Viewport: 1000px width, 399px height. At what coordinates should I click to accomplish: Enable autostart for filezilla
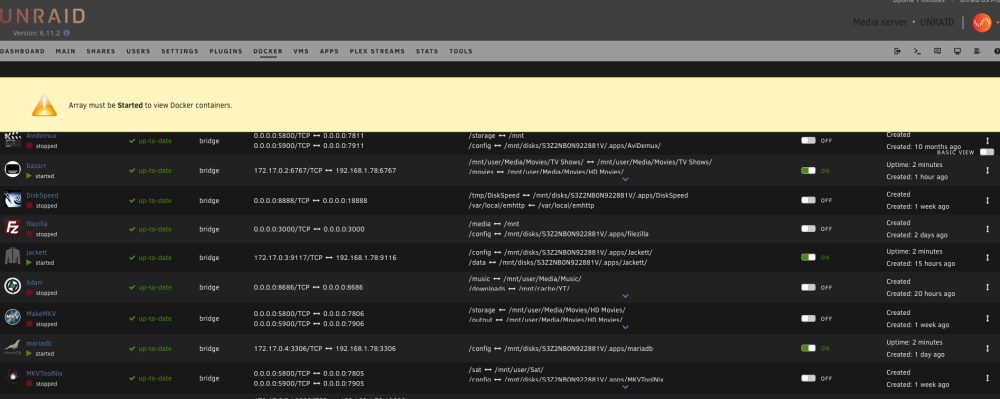[x=808, y=228]
